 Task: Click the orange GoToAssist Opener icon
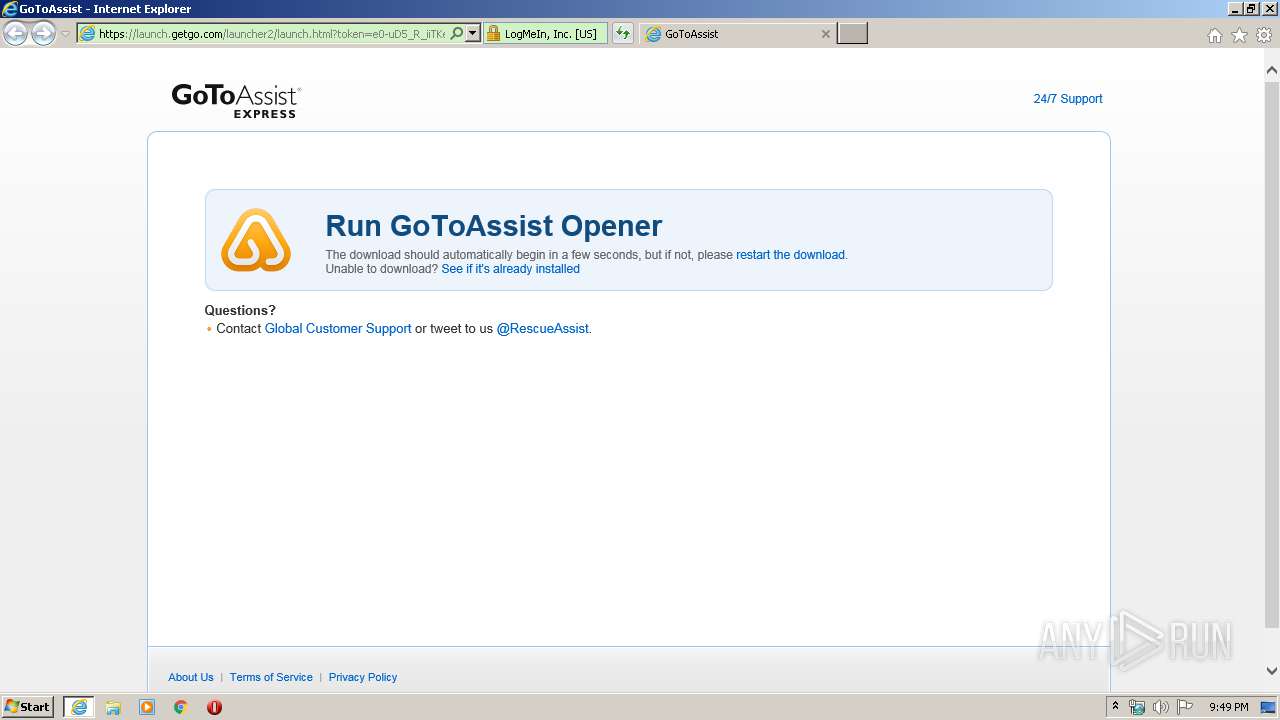[x=256, y=240]
